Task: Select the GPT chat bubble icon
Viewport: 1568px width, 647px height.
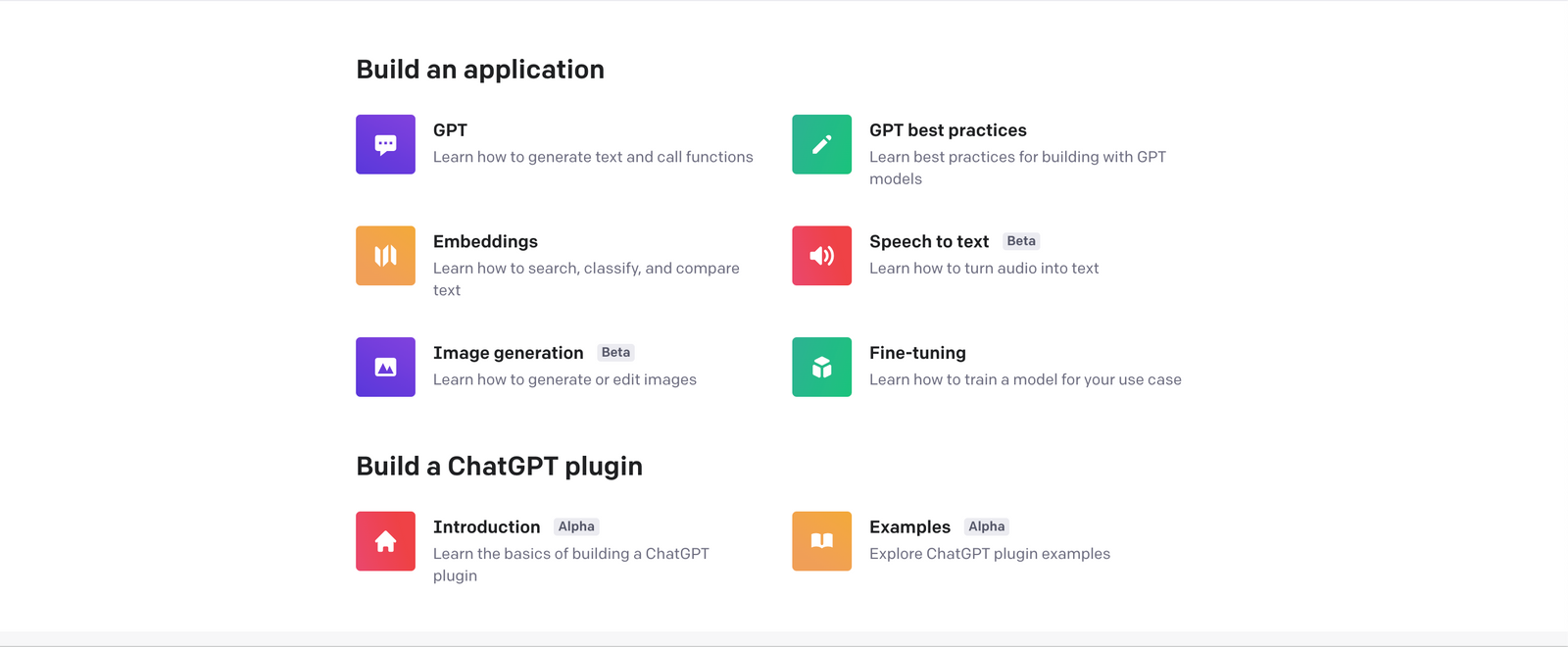Action: tap(385, 144)
